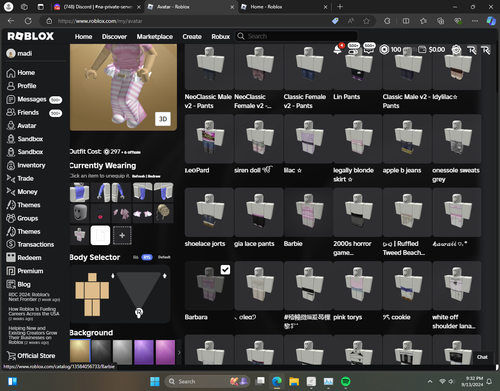Launch Spotify from the taskbar
This screenshot has height=391, width=500.
tap(346, 381)
